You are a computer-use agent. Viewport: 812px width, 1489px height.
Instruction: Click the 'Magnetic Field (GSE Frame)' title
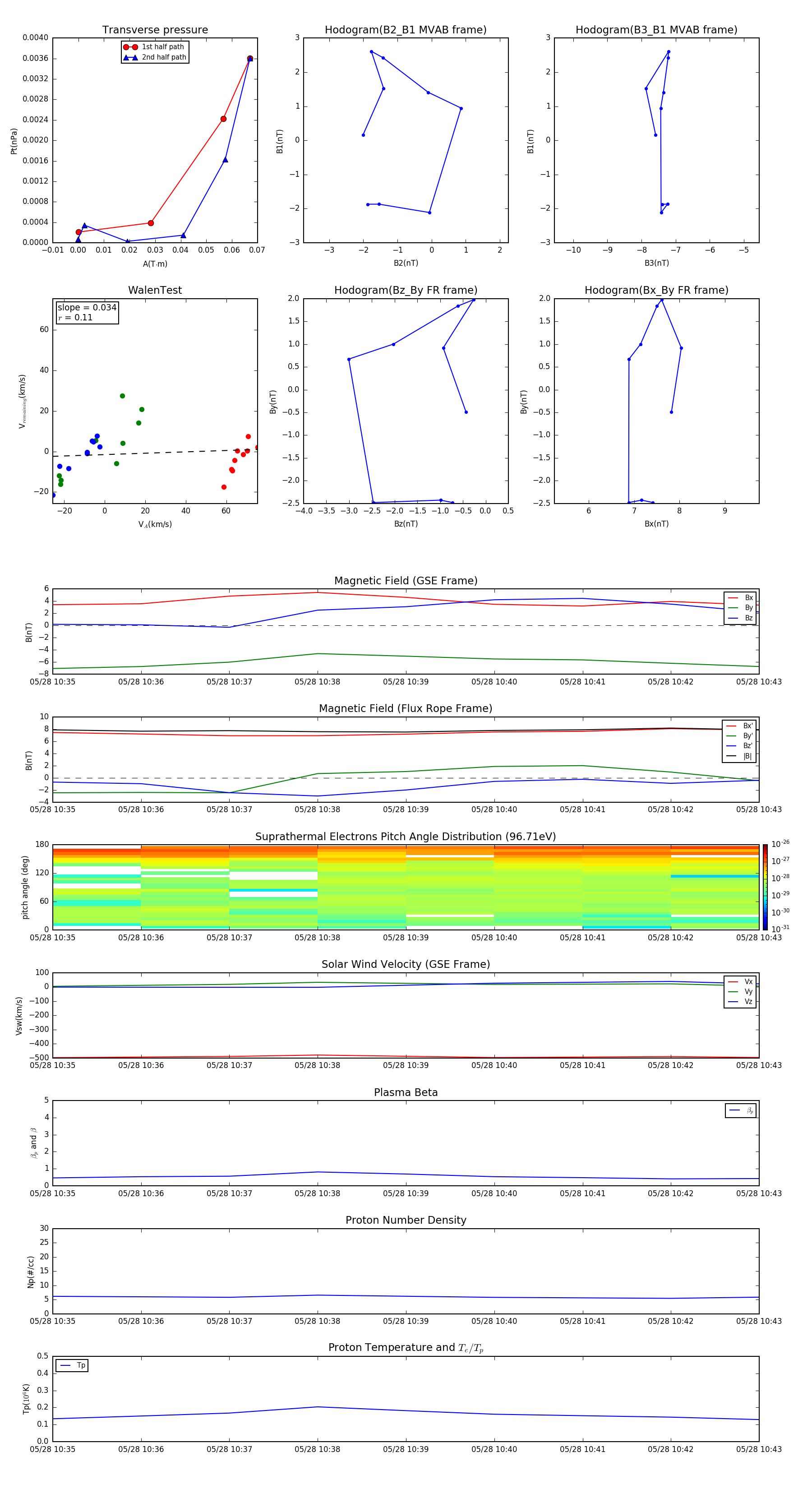point(406,581)
